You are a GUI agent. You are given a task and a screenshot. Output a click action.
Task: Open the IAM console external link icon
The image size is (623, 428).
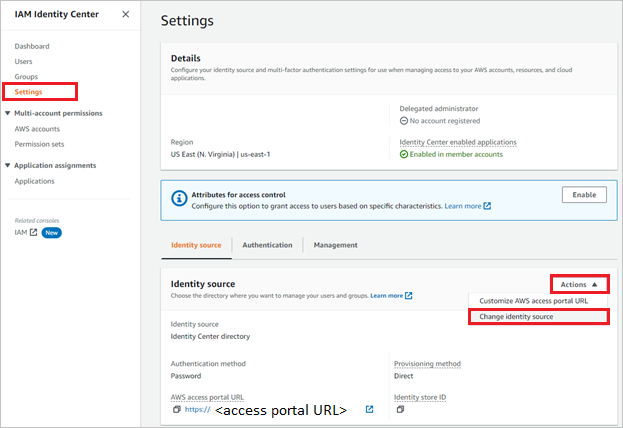point(34,232)
